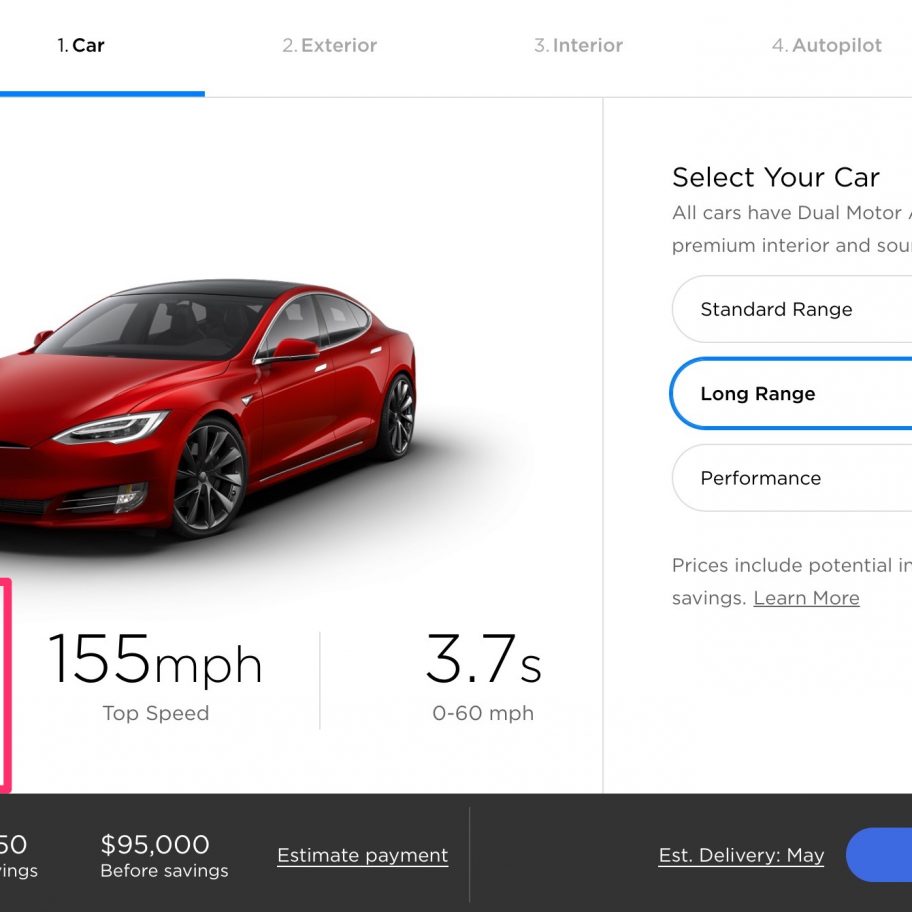Image resolution: width=912 pixels, height=912 pixels.
Task: Go to the Interior tab
Action: point(578,45)
